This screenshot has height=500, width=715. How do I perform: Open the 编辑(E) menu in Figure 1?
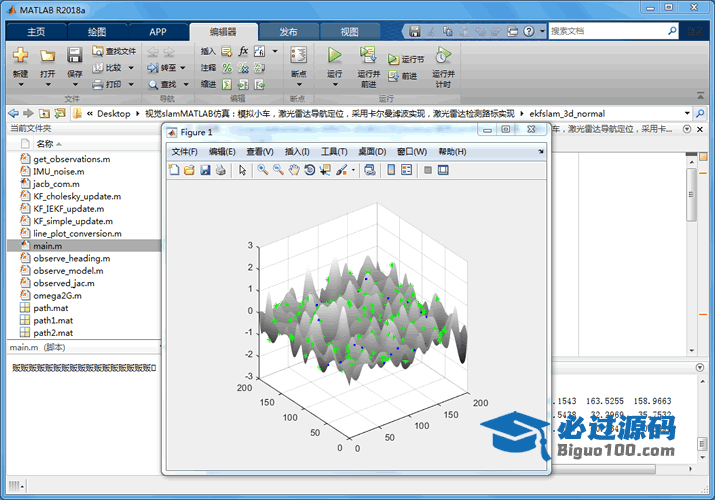pos(222,151)
